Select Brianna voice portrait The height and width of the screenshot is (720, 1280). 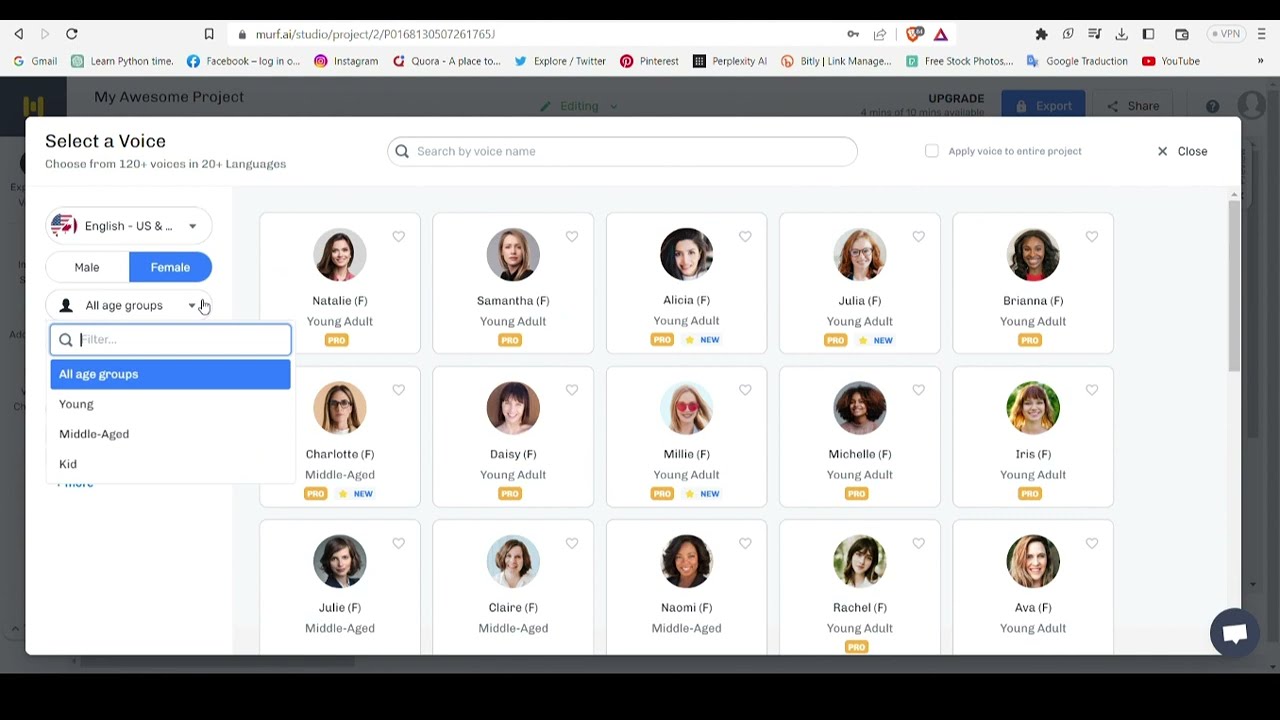point(1033,254)
